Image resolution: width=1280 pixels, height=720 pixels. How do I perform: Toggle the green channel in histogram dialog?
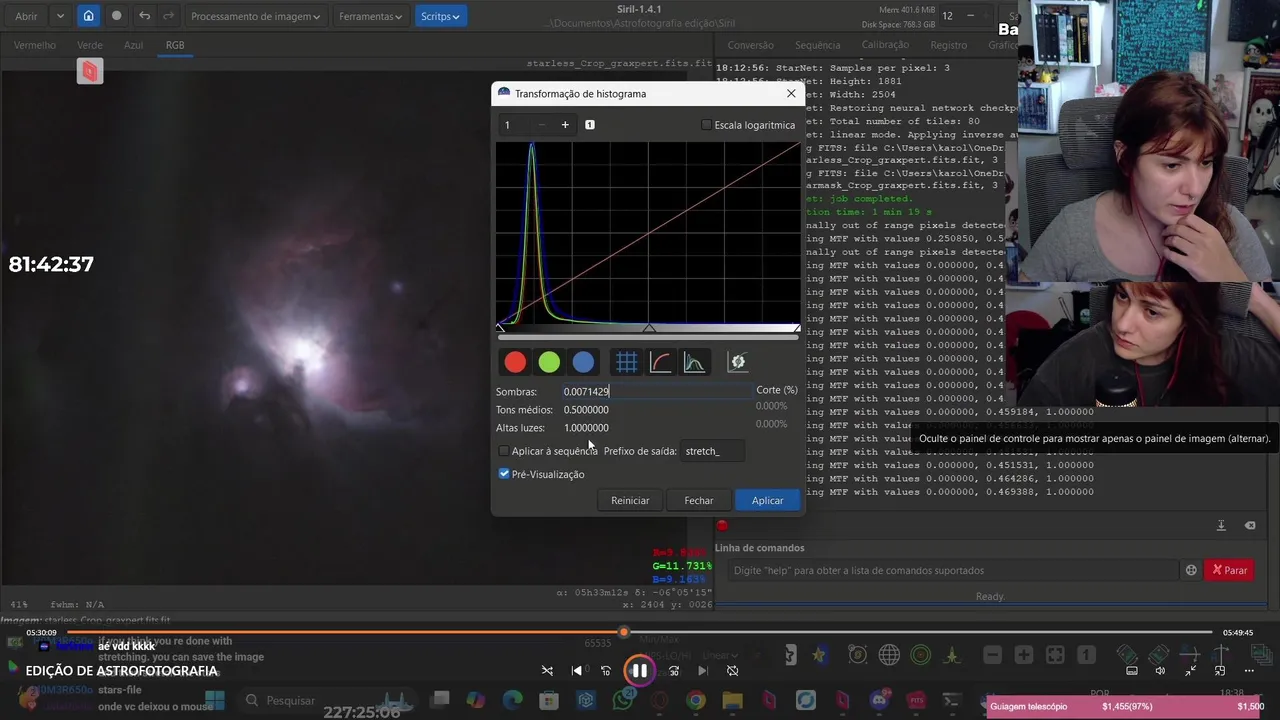coord(549,362)
